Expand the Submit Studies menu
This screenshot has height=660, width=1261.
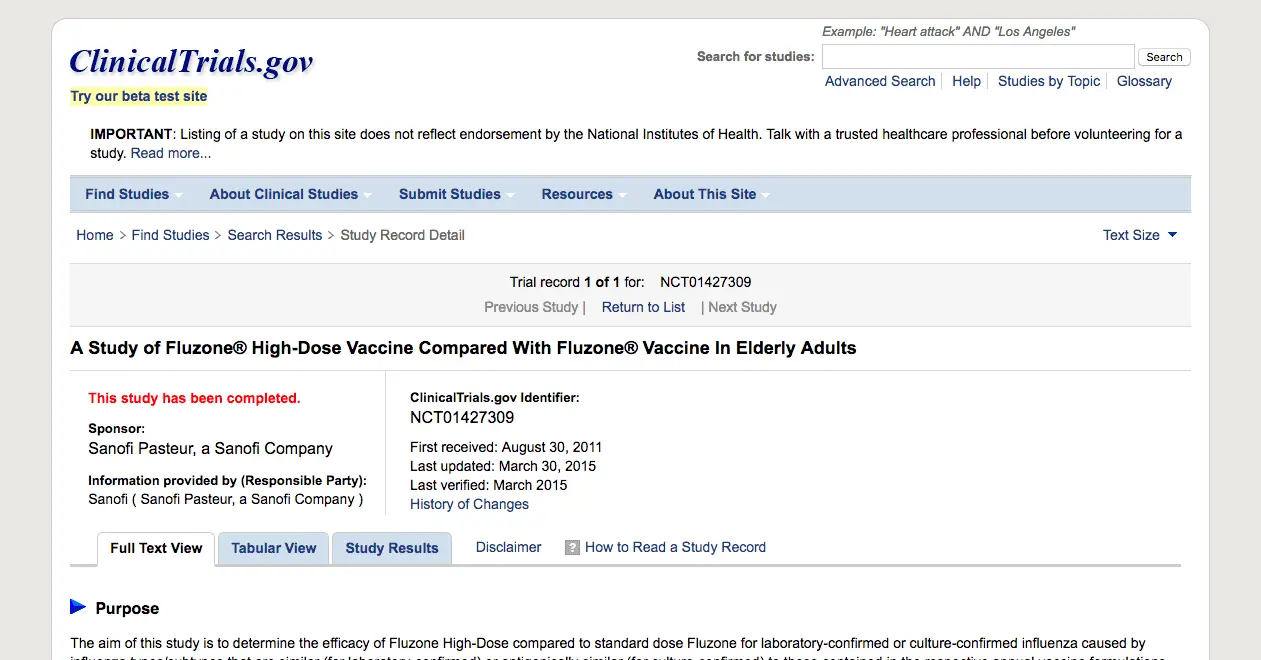[x=456, y=194]
